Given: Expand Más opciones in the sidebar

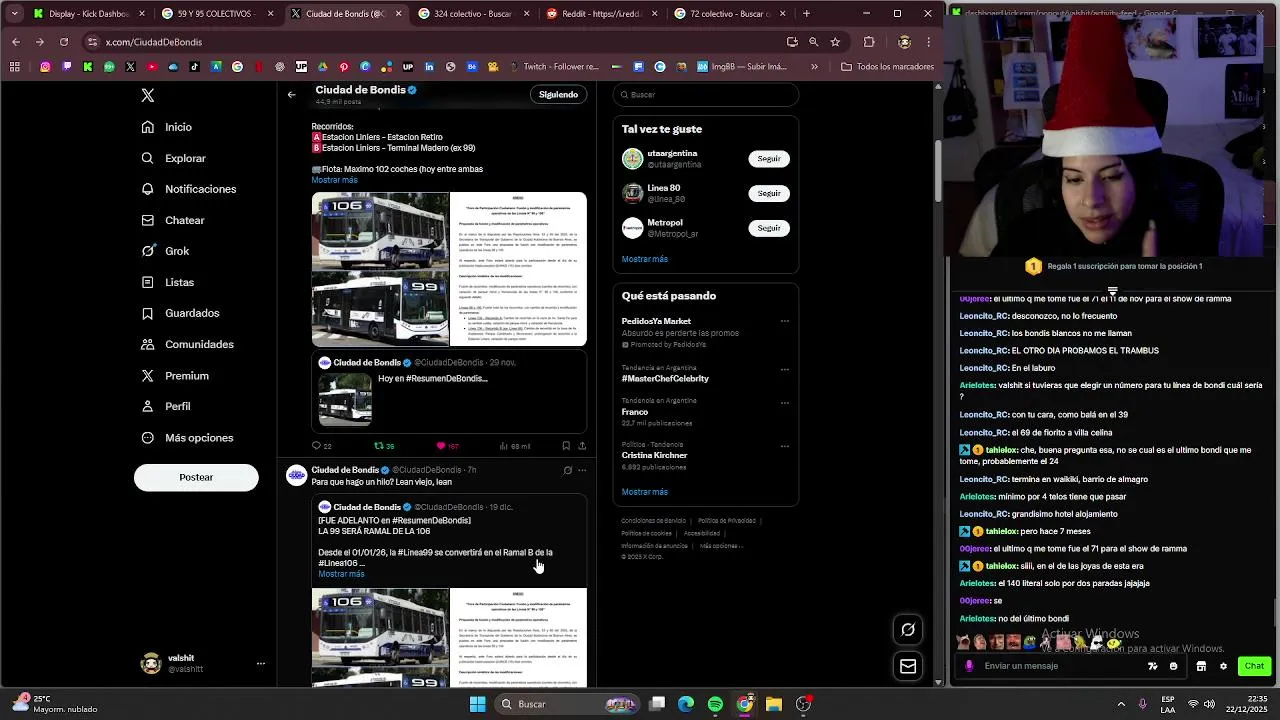Looking at the screenshot, I should (187, 438).
